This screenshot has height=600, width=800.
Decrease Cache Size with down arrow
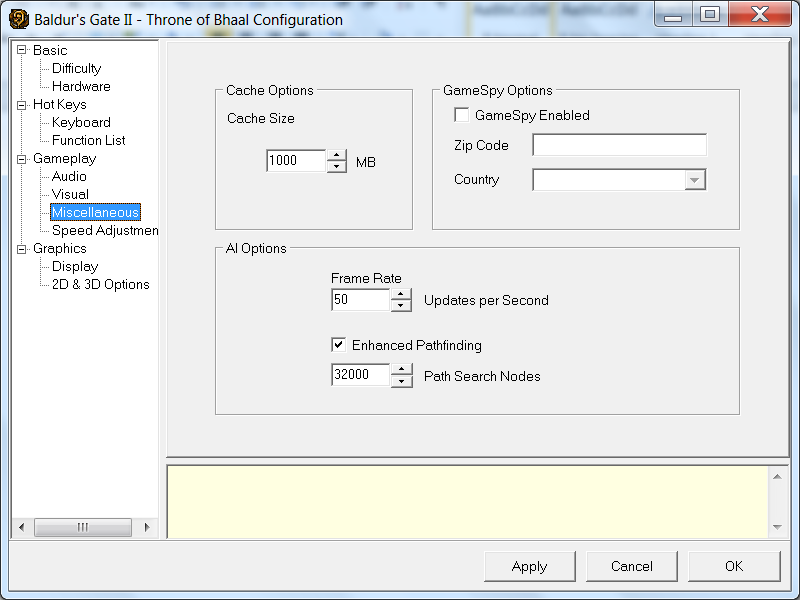[x=337, y=166]
